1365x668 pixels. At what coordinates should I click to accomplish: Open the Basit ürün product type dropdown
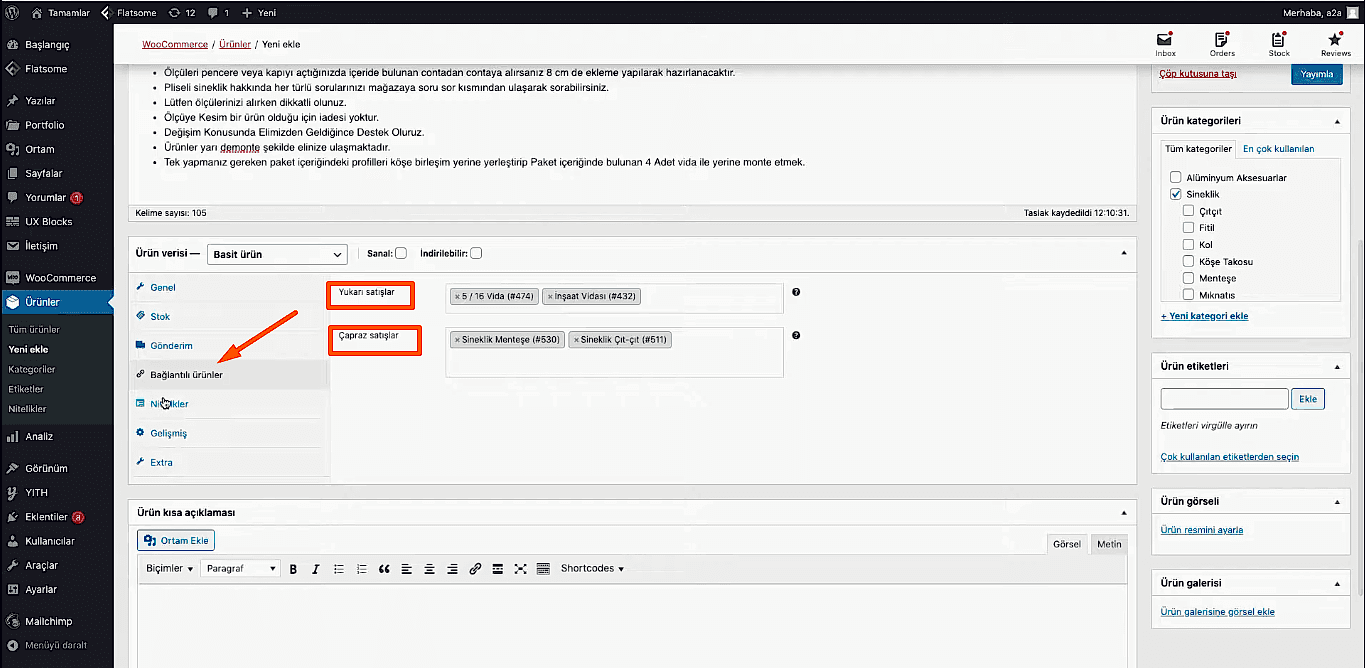pyautogui.click(x=277, y=254)
